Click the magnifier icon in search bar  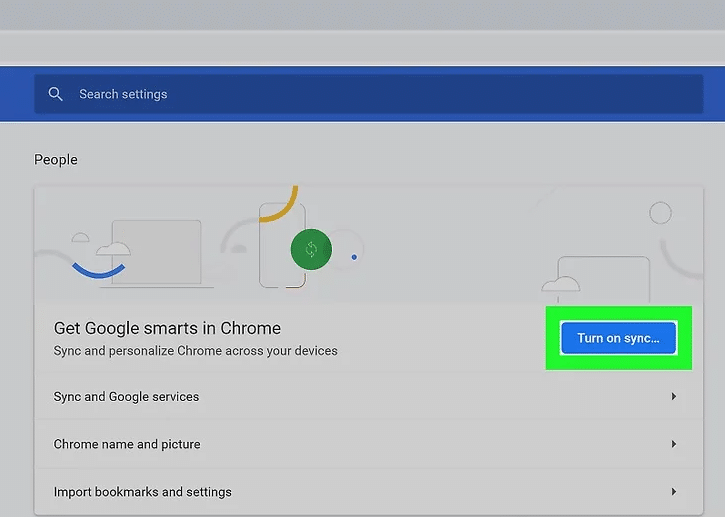[x=55, y=94]
